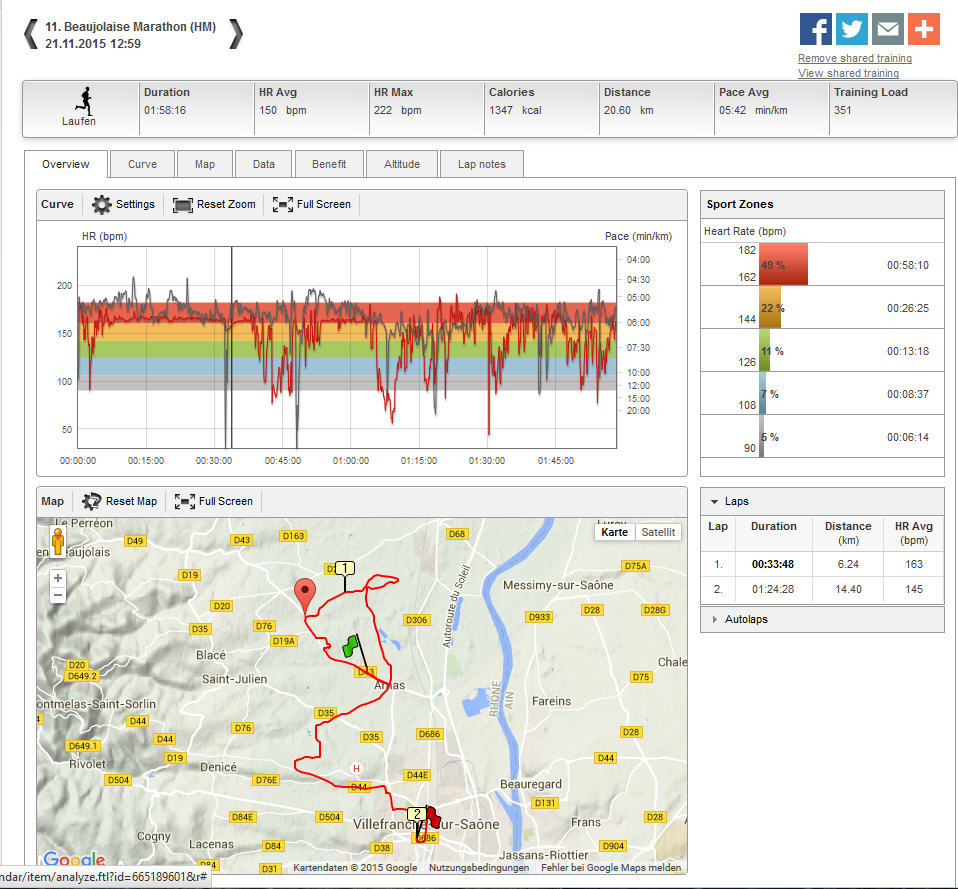The image size is (958, 889).
Task: Click zone time 00:26:25
Action: [907, 308]
